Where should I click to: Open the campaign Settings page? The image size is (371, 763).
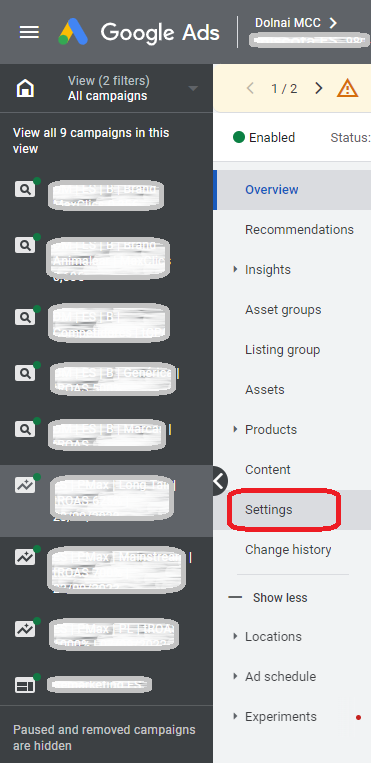[269, 509]
